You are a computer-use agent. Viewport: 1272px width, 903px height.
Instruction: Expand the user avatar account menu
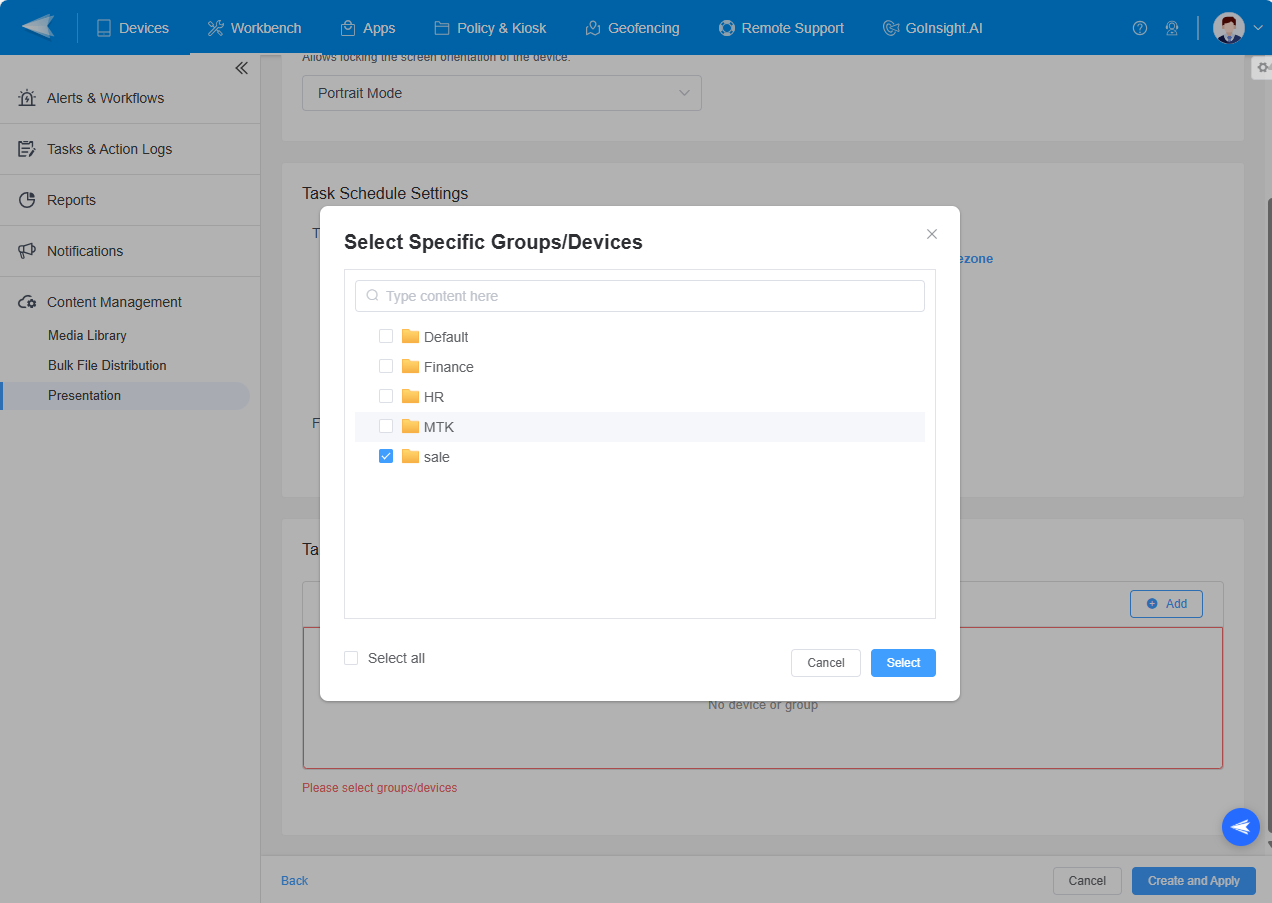tap(1238, 28)
